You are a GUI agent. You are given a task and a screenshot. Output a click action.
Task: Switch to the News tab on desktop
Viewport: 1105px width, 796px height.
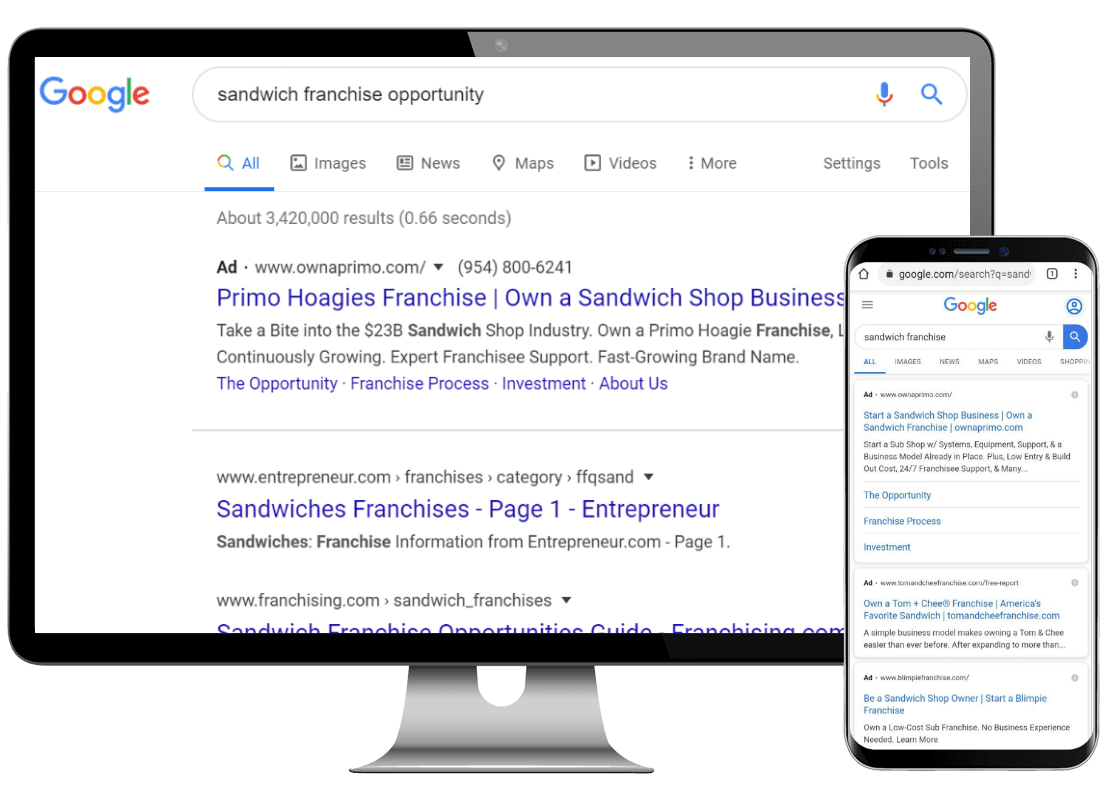pyautogui.click(x=428, y=163)
